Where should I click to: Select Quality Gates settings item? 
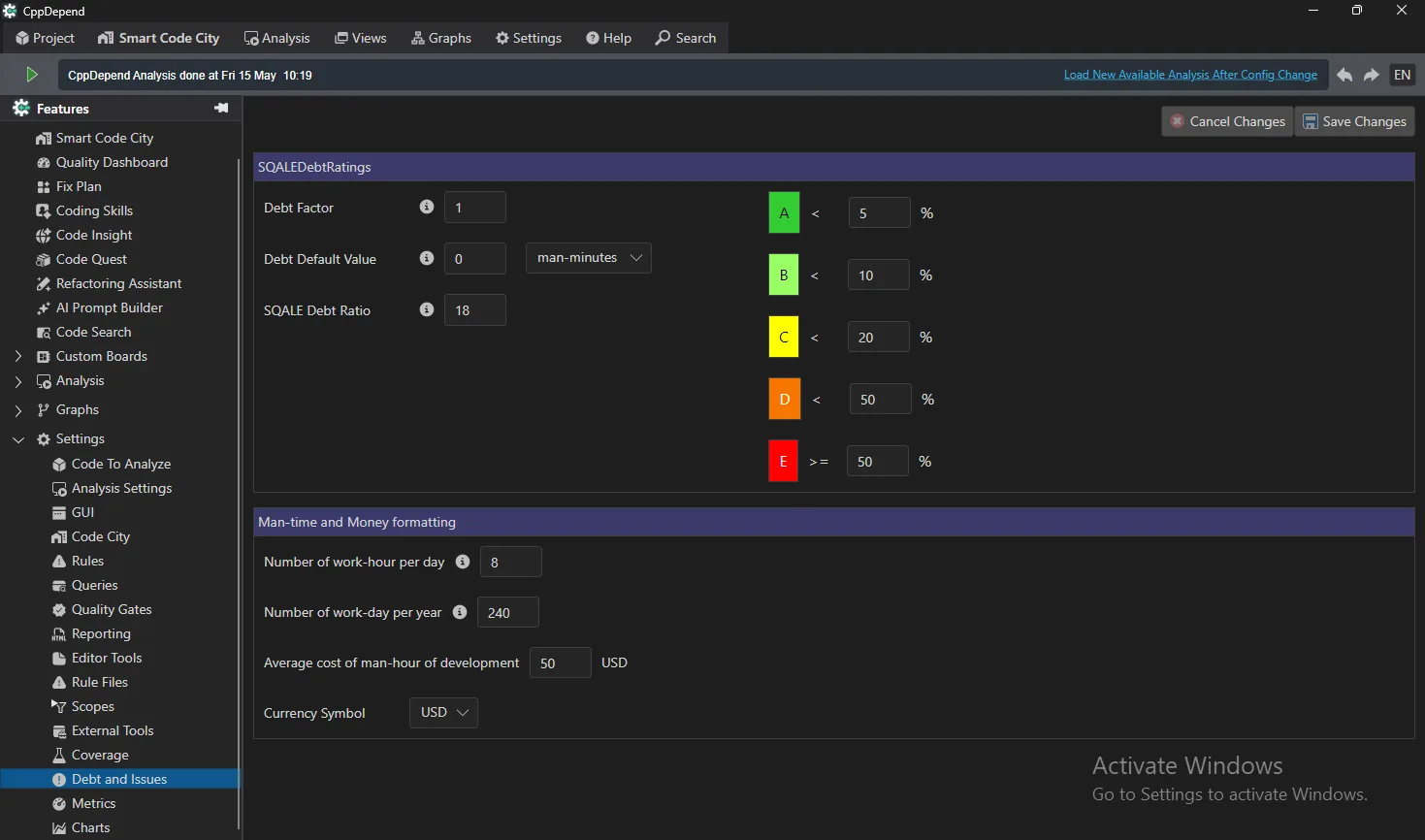(x=102, y=609)
